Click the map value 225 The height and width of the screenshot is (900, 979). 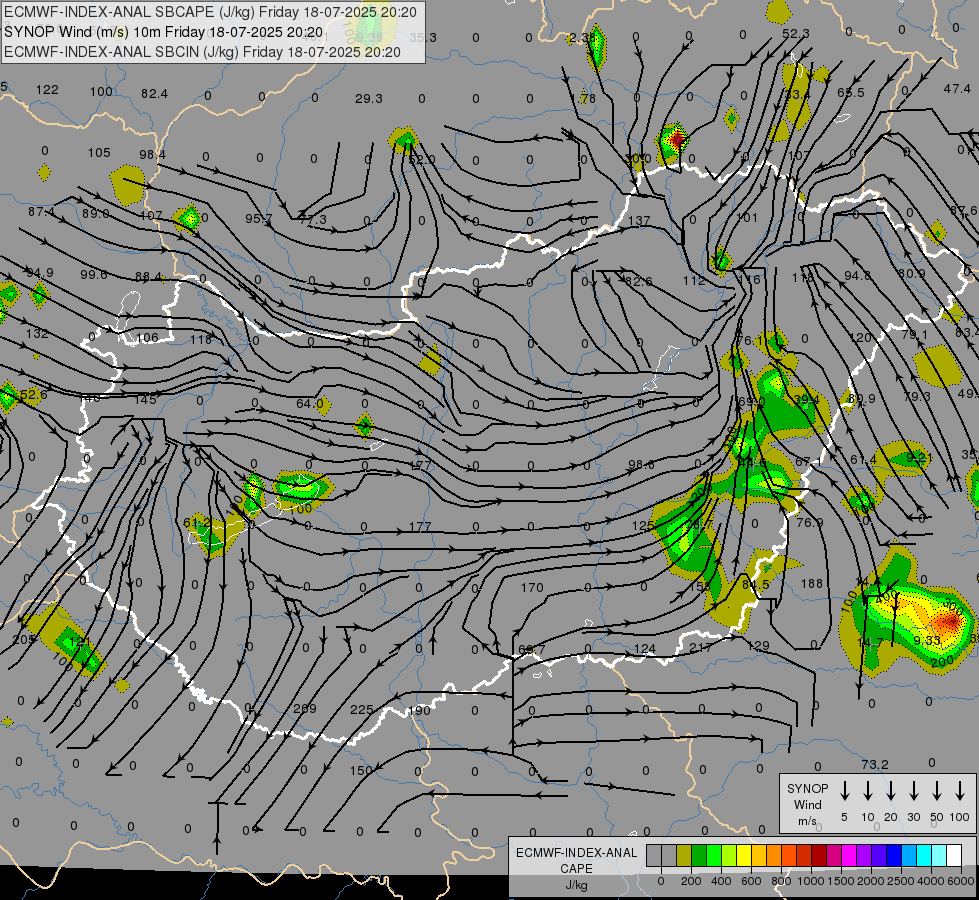click(362, 710)
